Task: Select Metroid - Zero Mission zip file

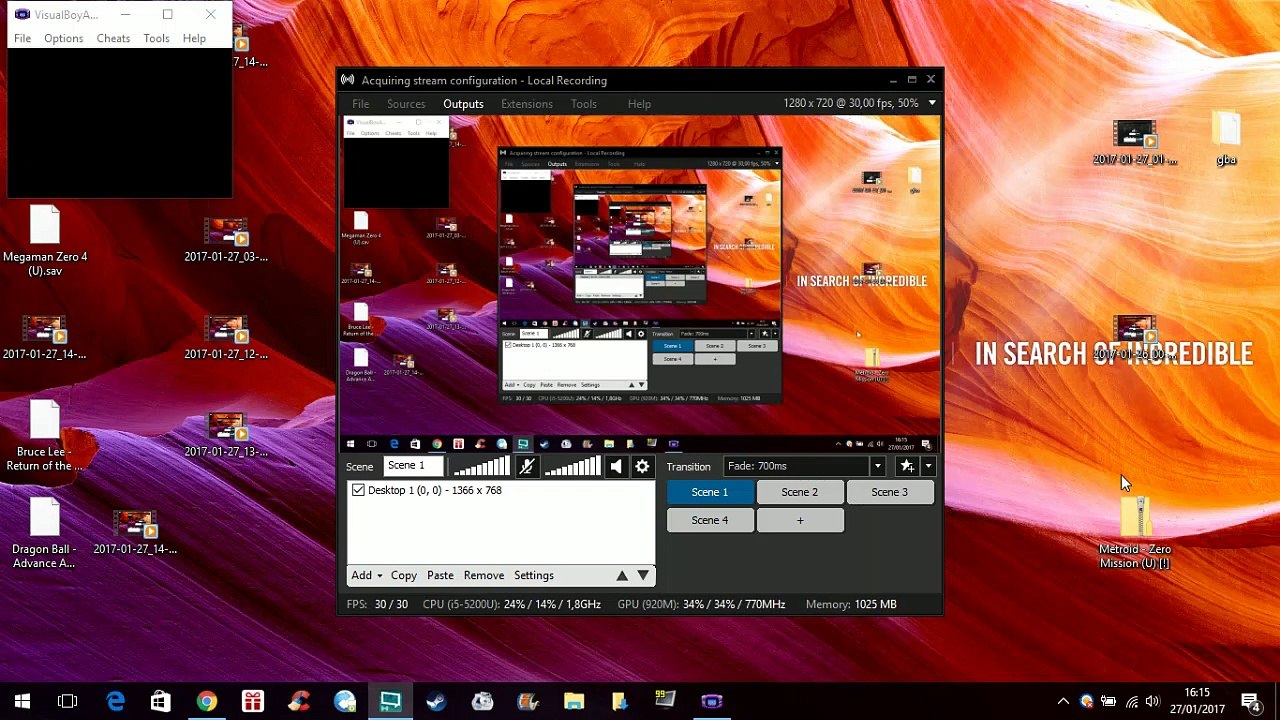Action: point(1135,532)
